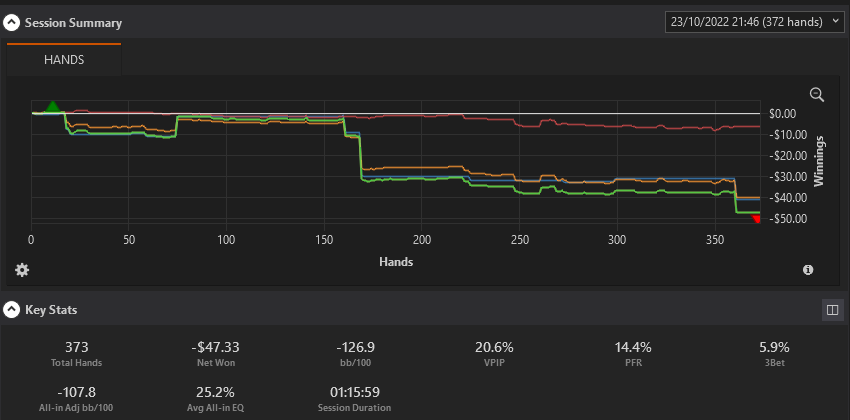
Task: Select the 01:15:59 Session Duration stat
Action: 355,399
